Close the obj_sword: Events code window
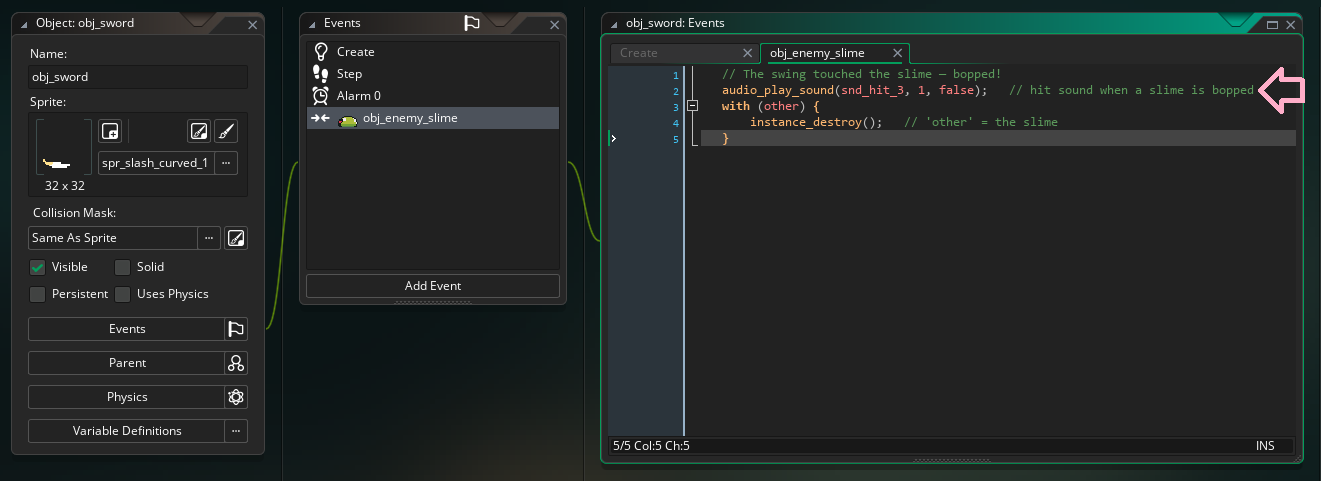The height and width of the screenshot is (481, 1321). click(1291, 25)
